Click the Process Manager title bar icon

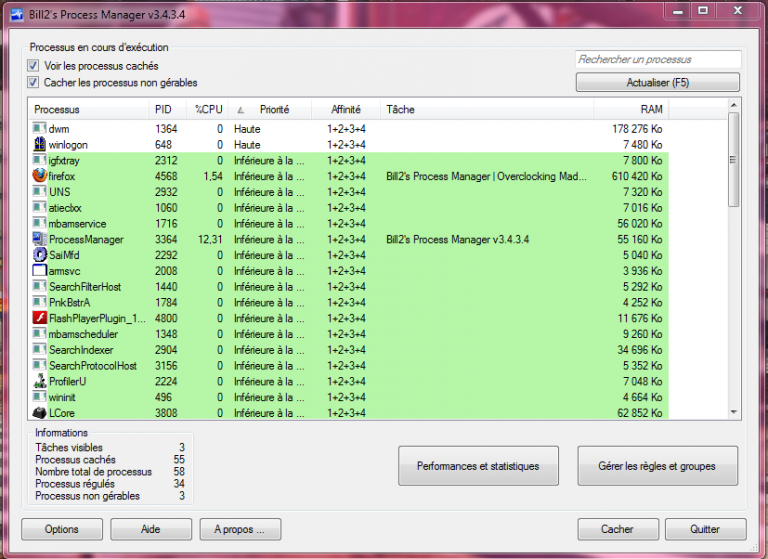(17, 15)
